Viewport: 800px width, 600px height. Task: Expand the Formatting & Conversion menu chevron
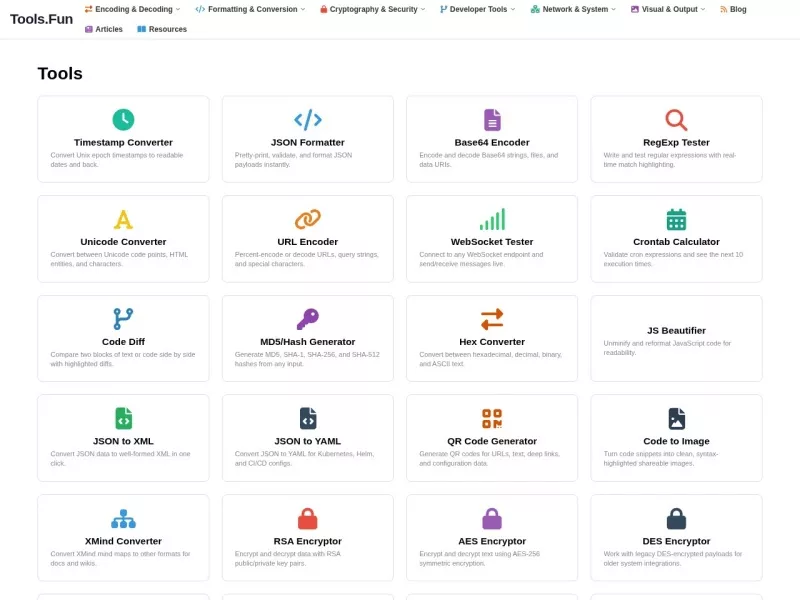coord(303,9)
